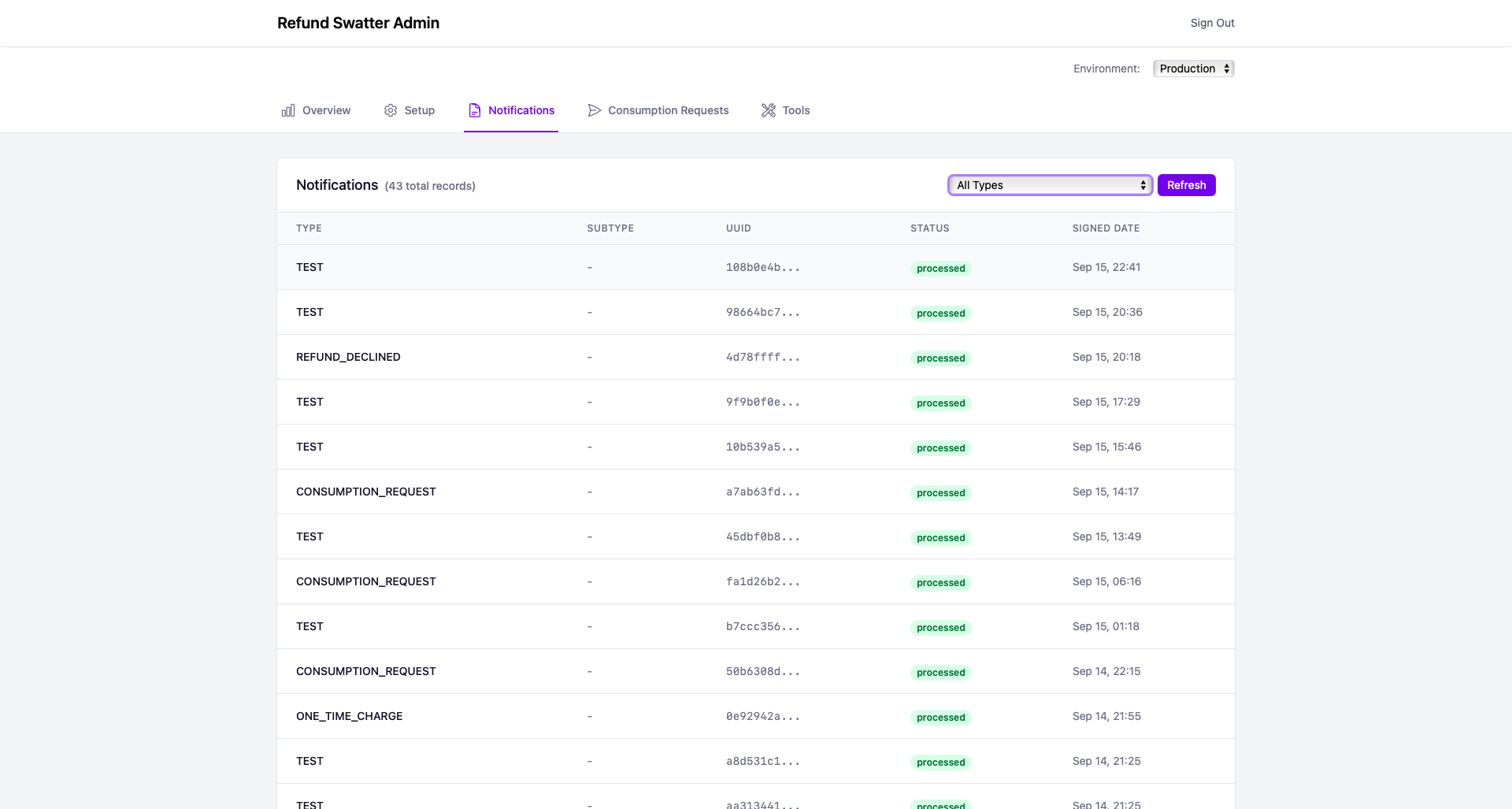Click the 43 total records count

430,186
